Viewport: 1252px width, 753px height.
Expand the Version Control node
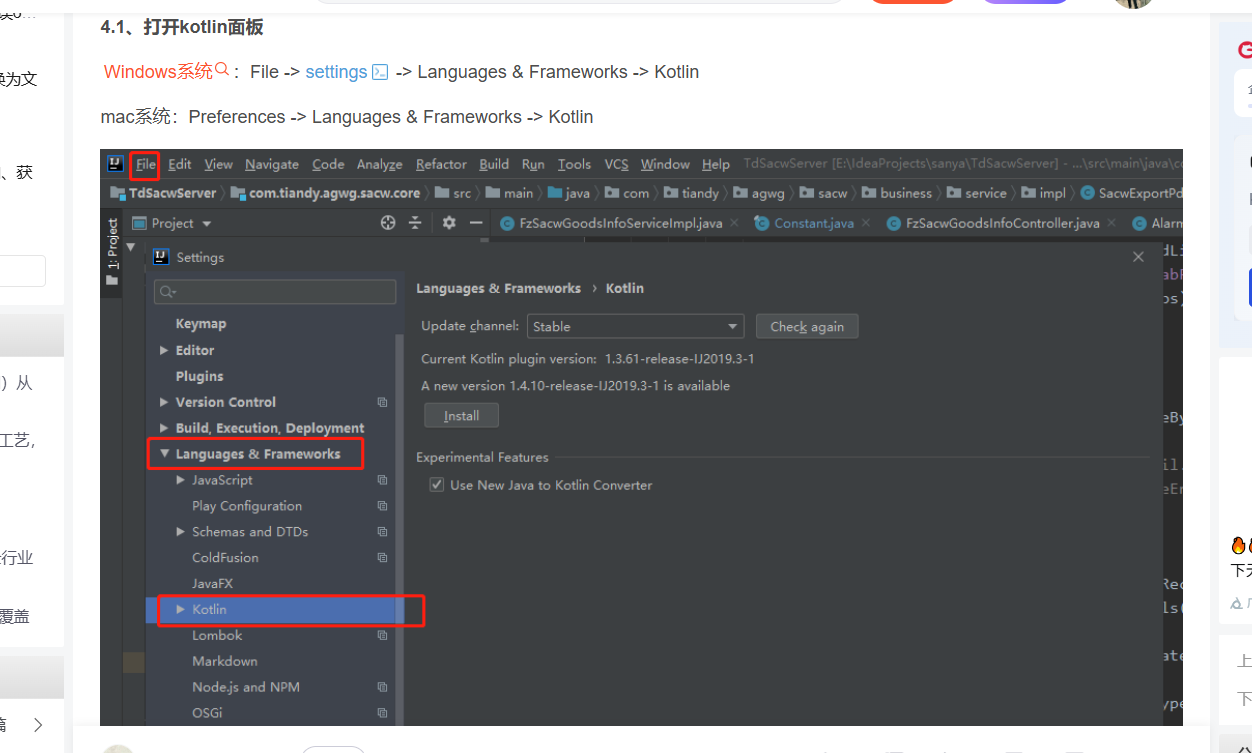(x=164, y=402)
